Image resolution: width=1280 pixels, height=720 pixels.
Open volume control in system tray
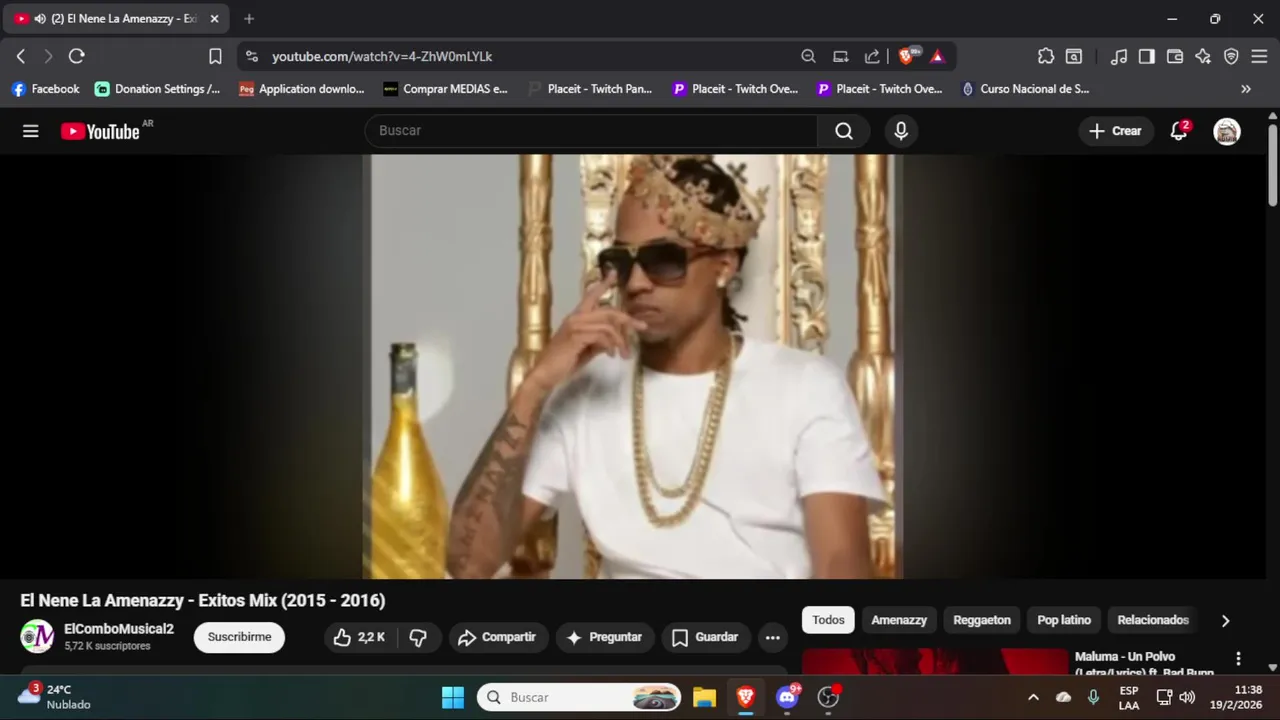[1187, 697]
